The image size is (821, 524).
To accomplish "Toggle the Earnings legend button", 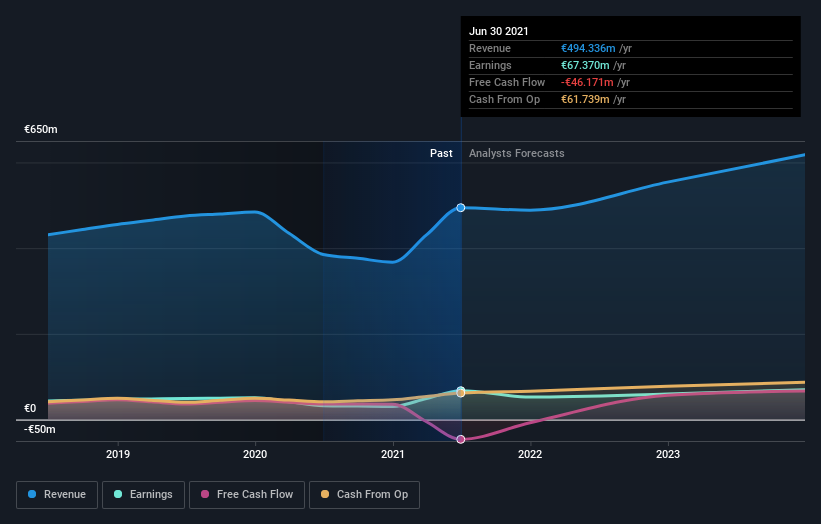I will coord(143,495).
